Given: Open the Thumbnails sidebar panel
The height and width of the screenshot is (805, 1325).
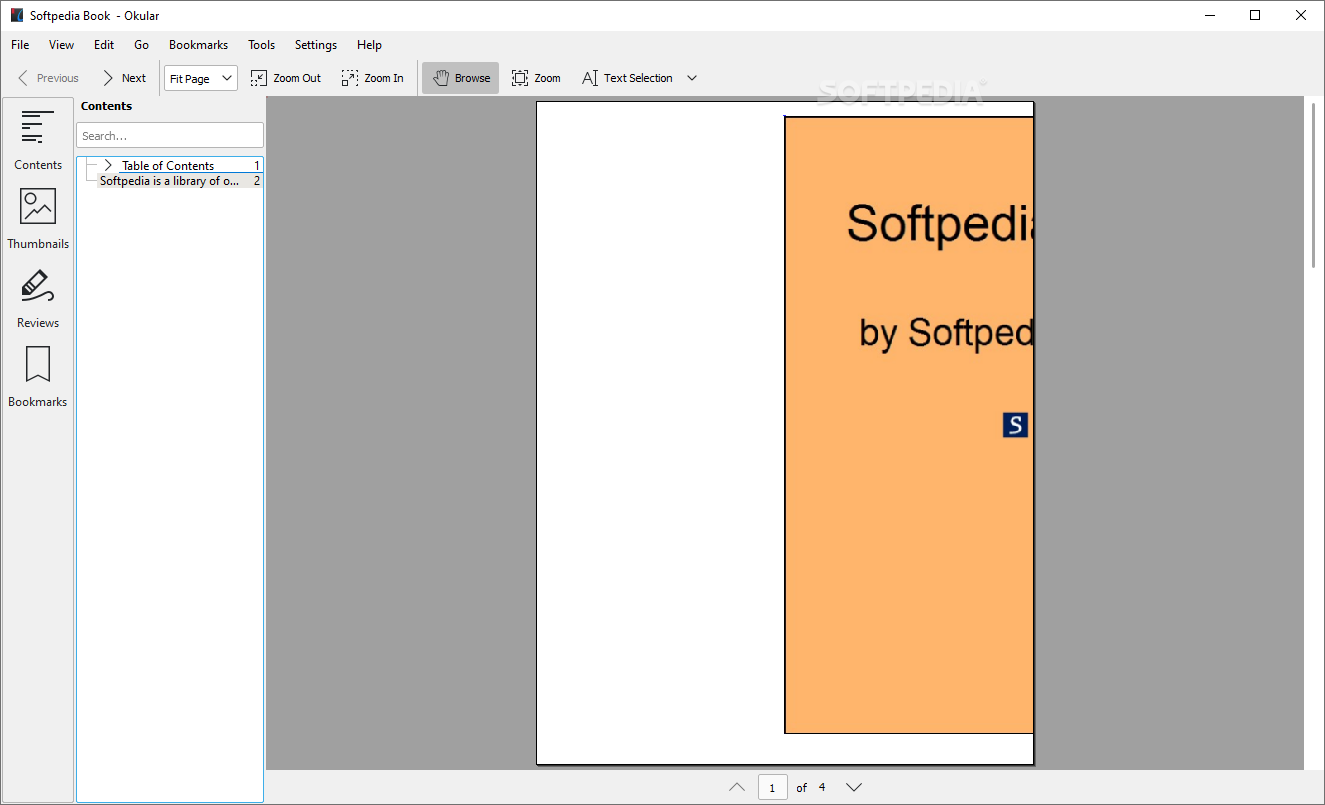Looking at the screenshot, I should tap(38, 218).
